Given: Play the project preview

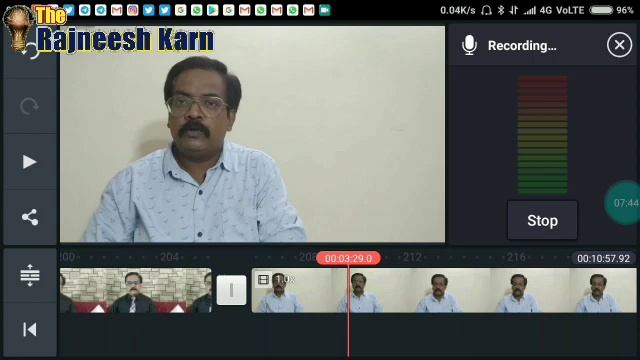Looking at the screenshot, I should point(29,162).
